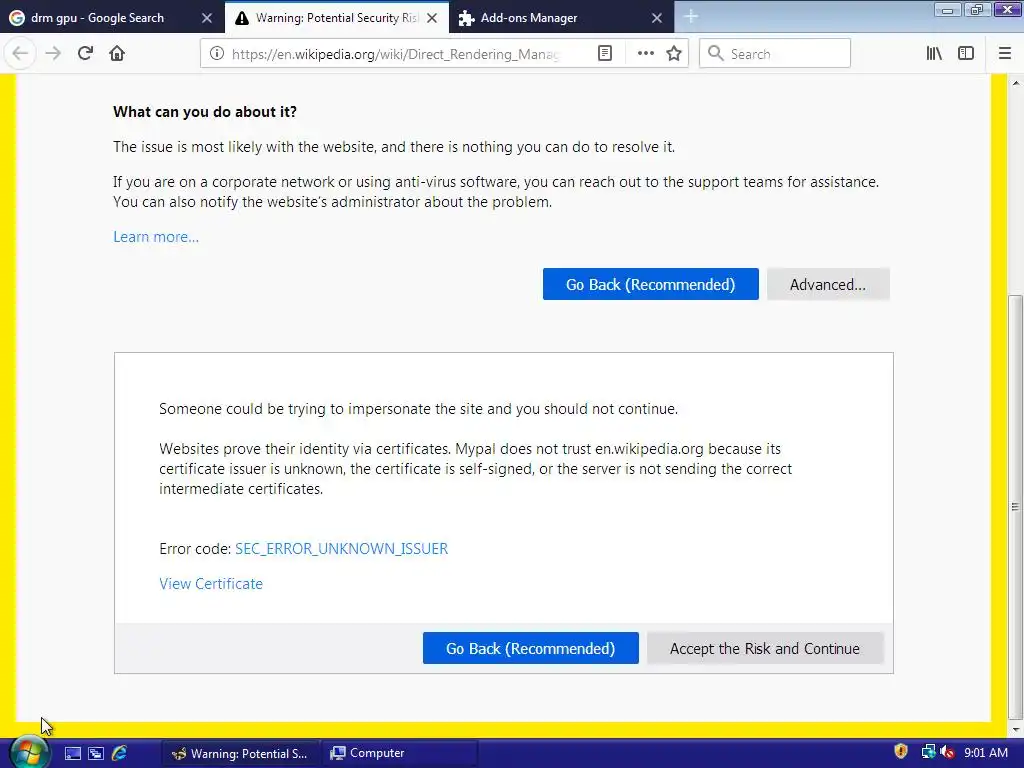Click Switch between windows quick launch icon

(x=96, y=754)
